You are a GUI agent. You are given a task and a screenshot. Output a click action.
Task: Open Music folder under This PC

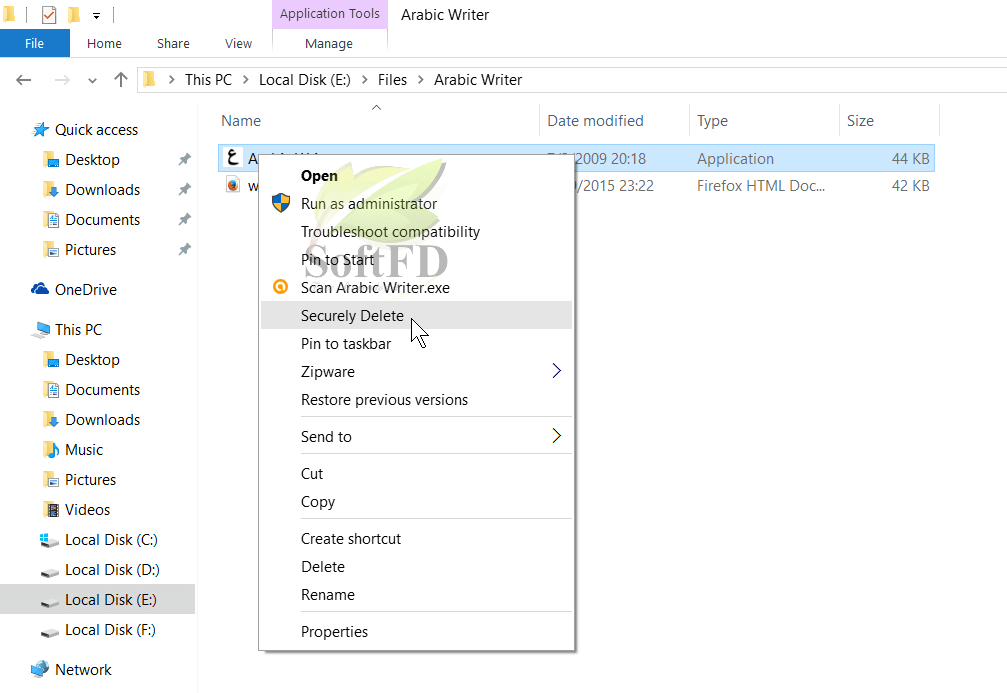coord(83,450)
